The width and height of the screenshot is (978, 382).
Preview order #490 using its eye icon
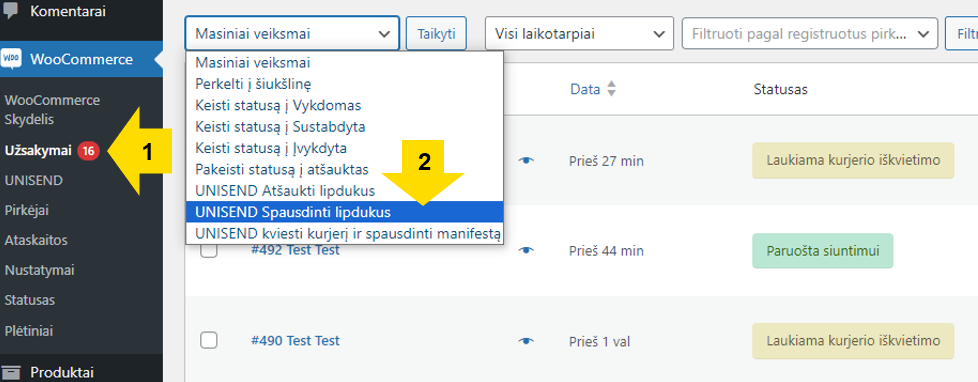coord(527,341)
